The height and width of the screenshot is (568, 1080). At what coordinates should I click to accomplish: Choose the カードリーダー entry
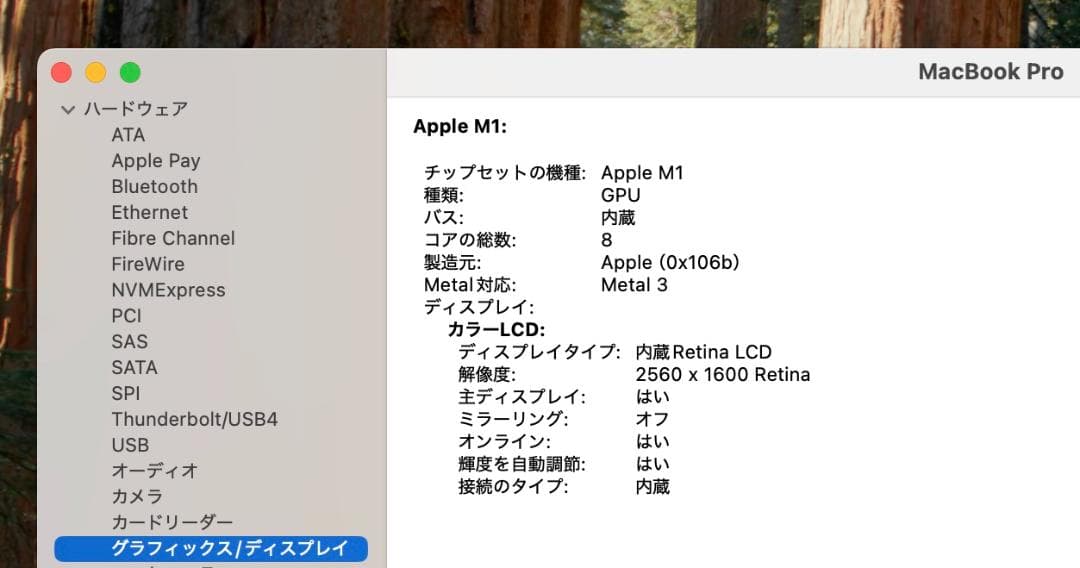tap(172, 523)
